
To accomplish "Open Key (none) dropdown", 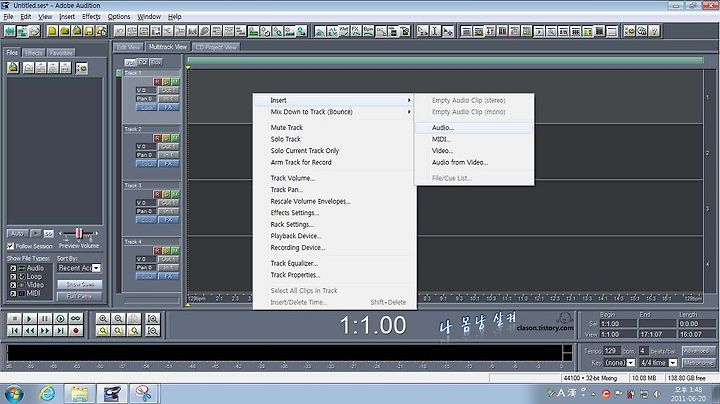I will [631, 363].
